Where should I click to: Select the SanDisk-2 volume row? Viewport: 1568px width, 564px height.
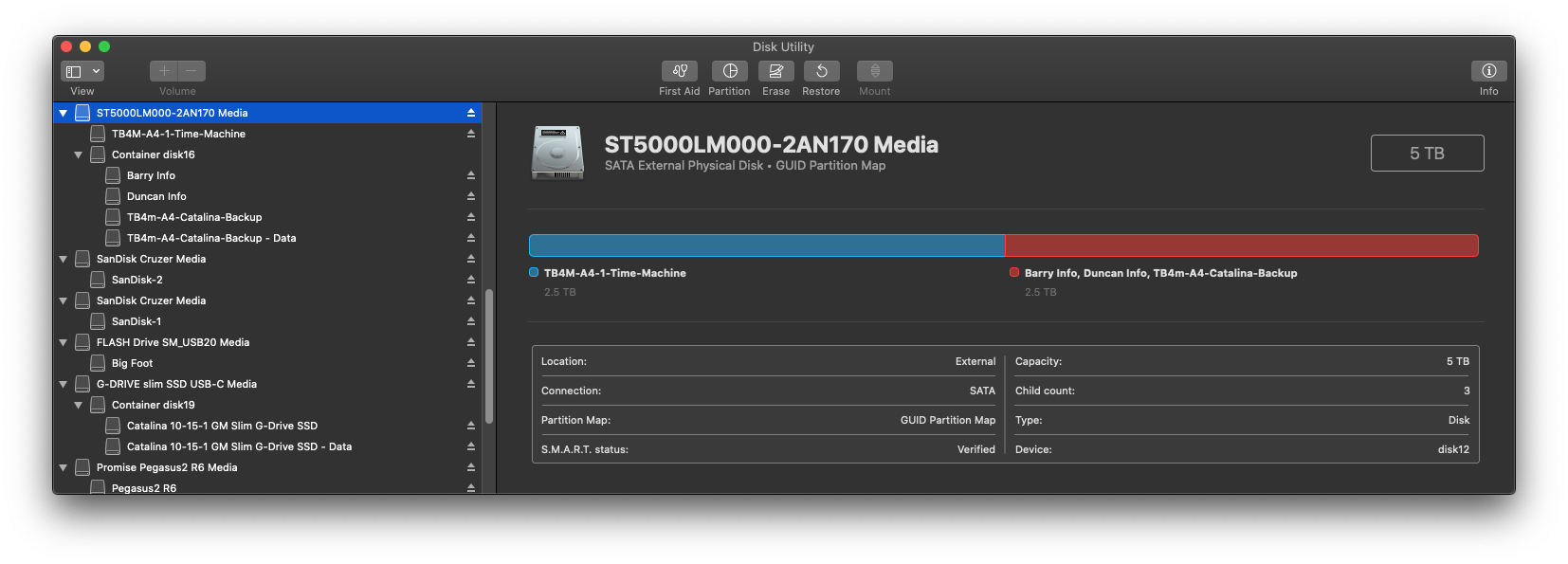[x=268, y=280]
